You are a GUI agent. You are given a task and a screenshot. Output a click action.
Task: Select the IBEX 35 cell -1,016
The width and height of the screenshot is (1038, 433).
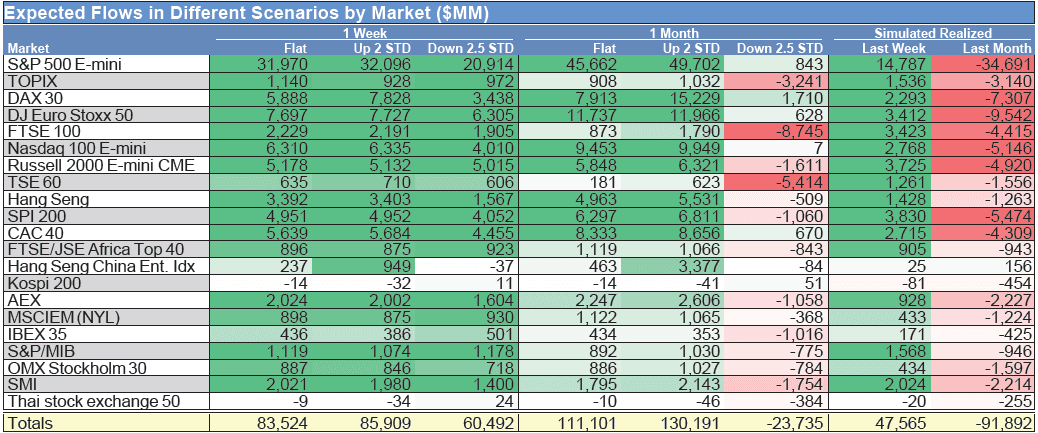pyautogui.click(x=776, y=334)
